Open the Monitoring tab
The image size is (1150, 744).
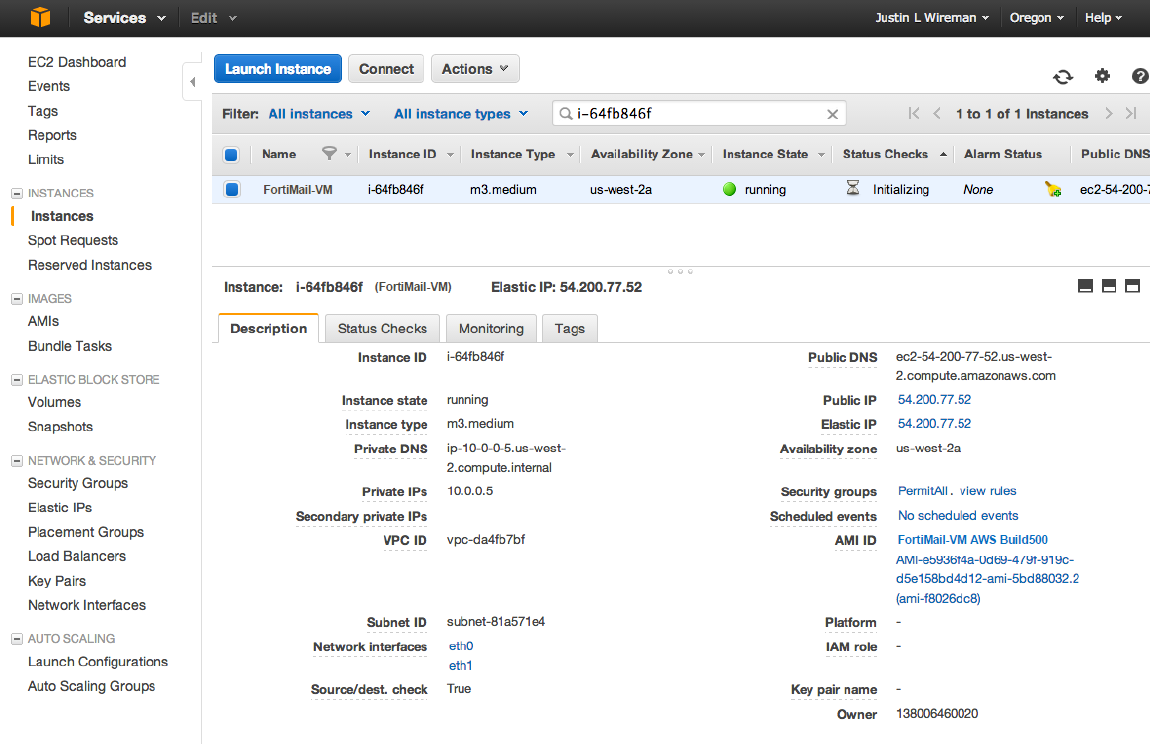point(491,328)
